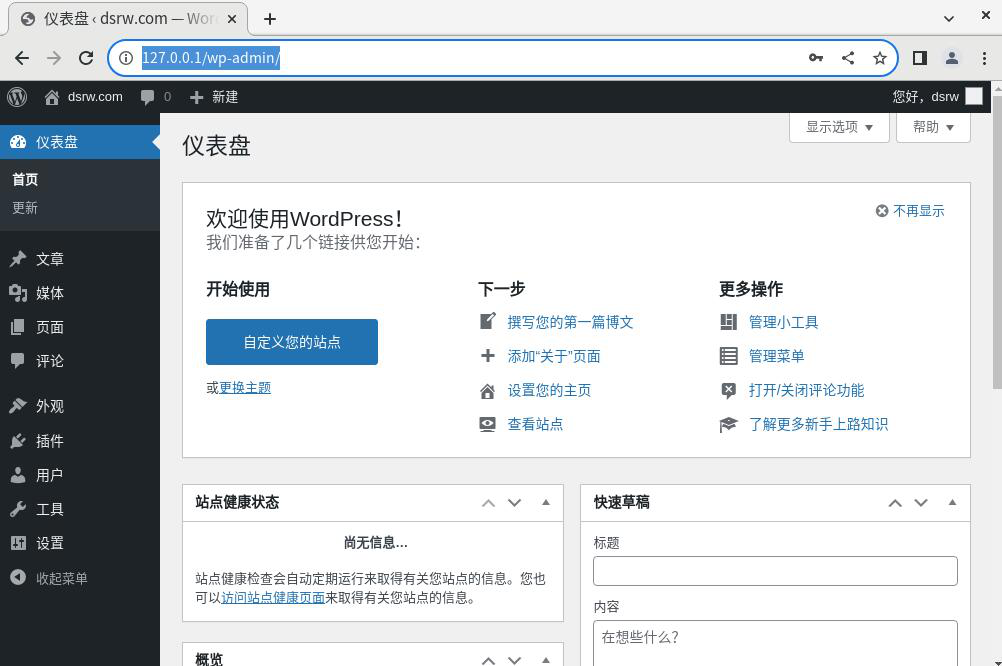Viewport: 1002px width, 666px height.
Task: Click 您好，dsrw account greeting
Action: tap(925, 97)
